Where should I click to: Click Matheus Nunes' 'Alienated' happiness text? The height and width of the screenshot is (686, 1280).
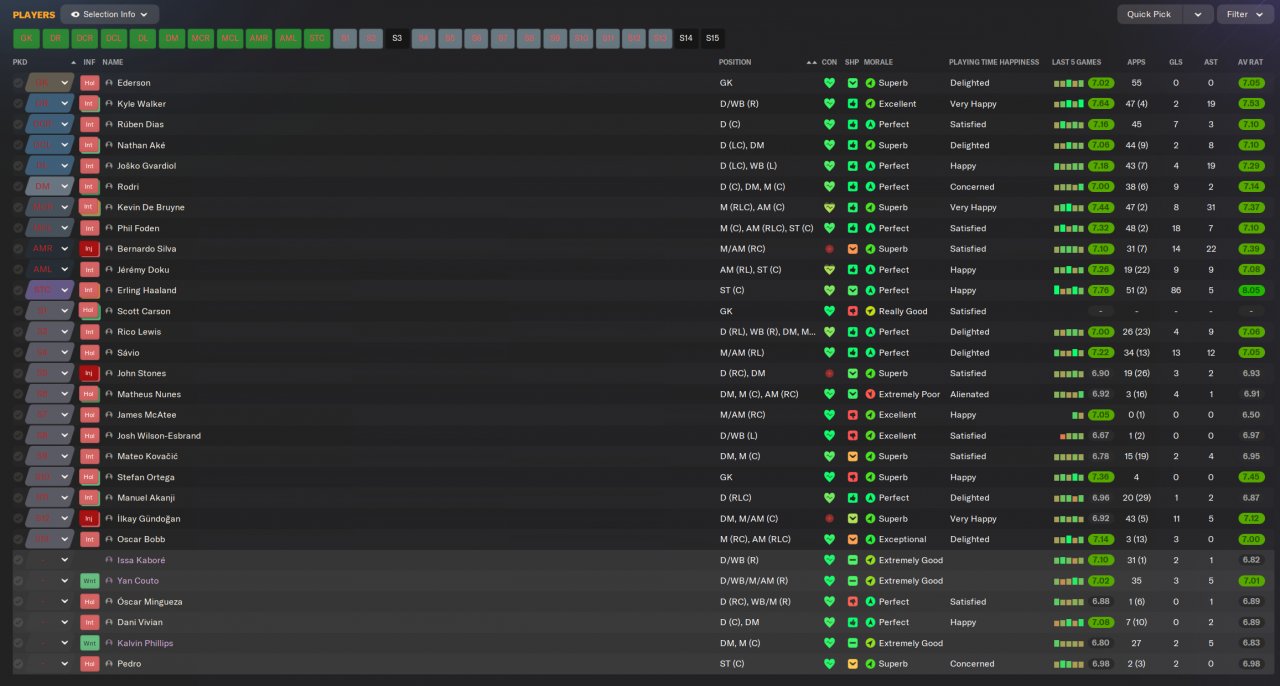969,394
